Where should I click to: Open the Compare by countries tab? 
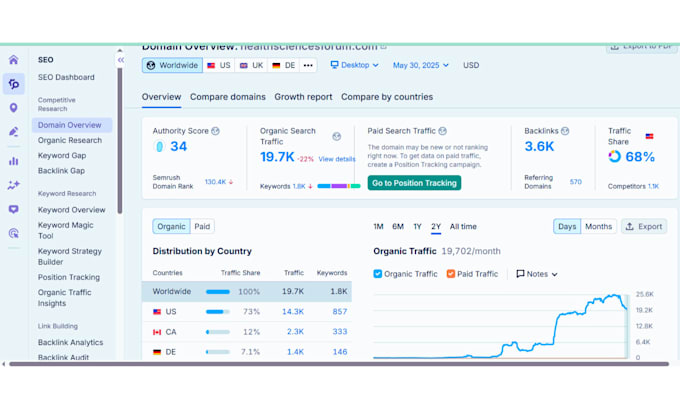click(387, 97)
